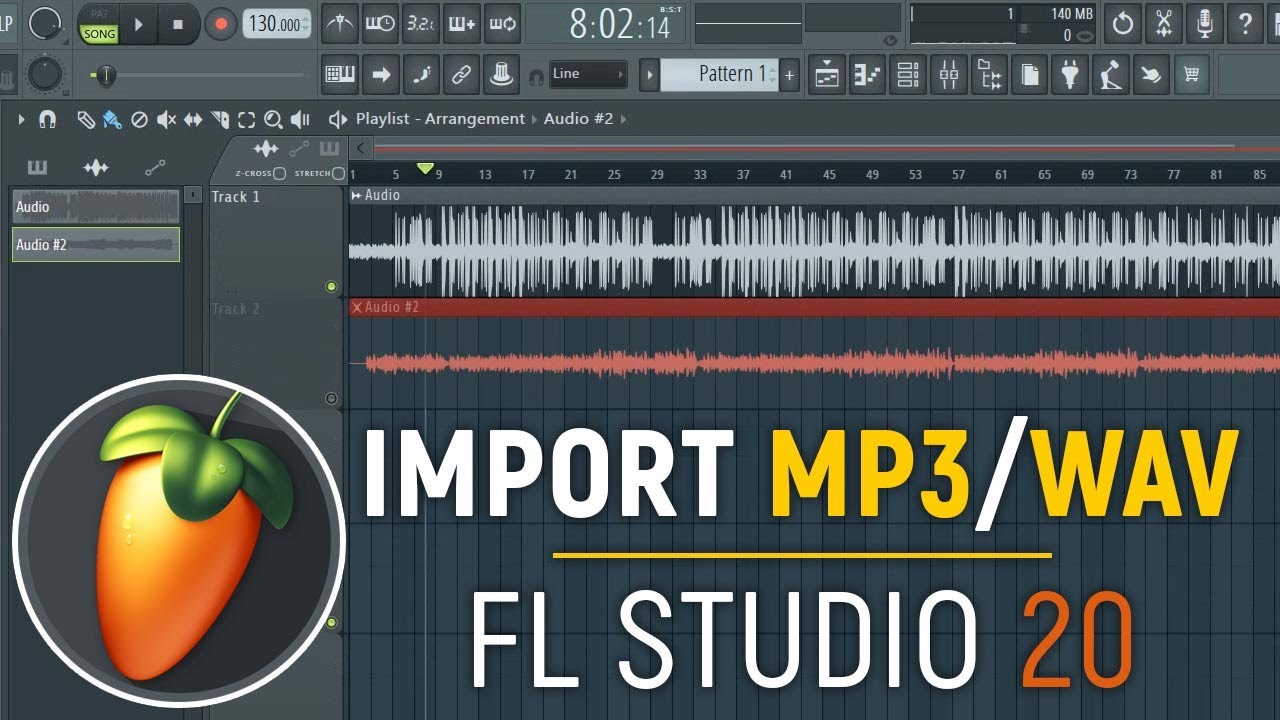The image size is (1280, 720).
Task: Toggle link/multilink to controllers icon
Action: pos(461,74)
